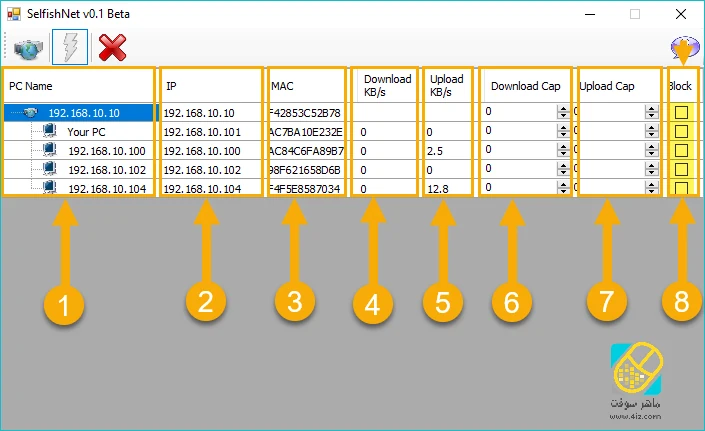Viewport: 705px width, 431px height.
Task: Select the 192.168.10.10 gateway tree node
Action: point(84,113)
